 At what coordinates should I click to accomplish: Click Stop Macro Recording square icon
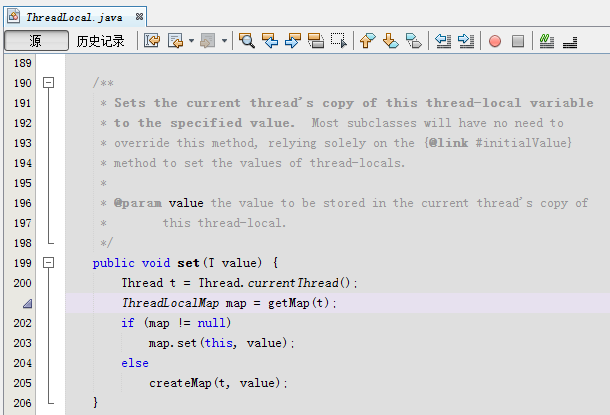(x=518, y=41)
